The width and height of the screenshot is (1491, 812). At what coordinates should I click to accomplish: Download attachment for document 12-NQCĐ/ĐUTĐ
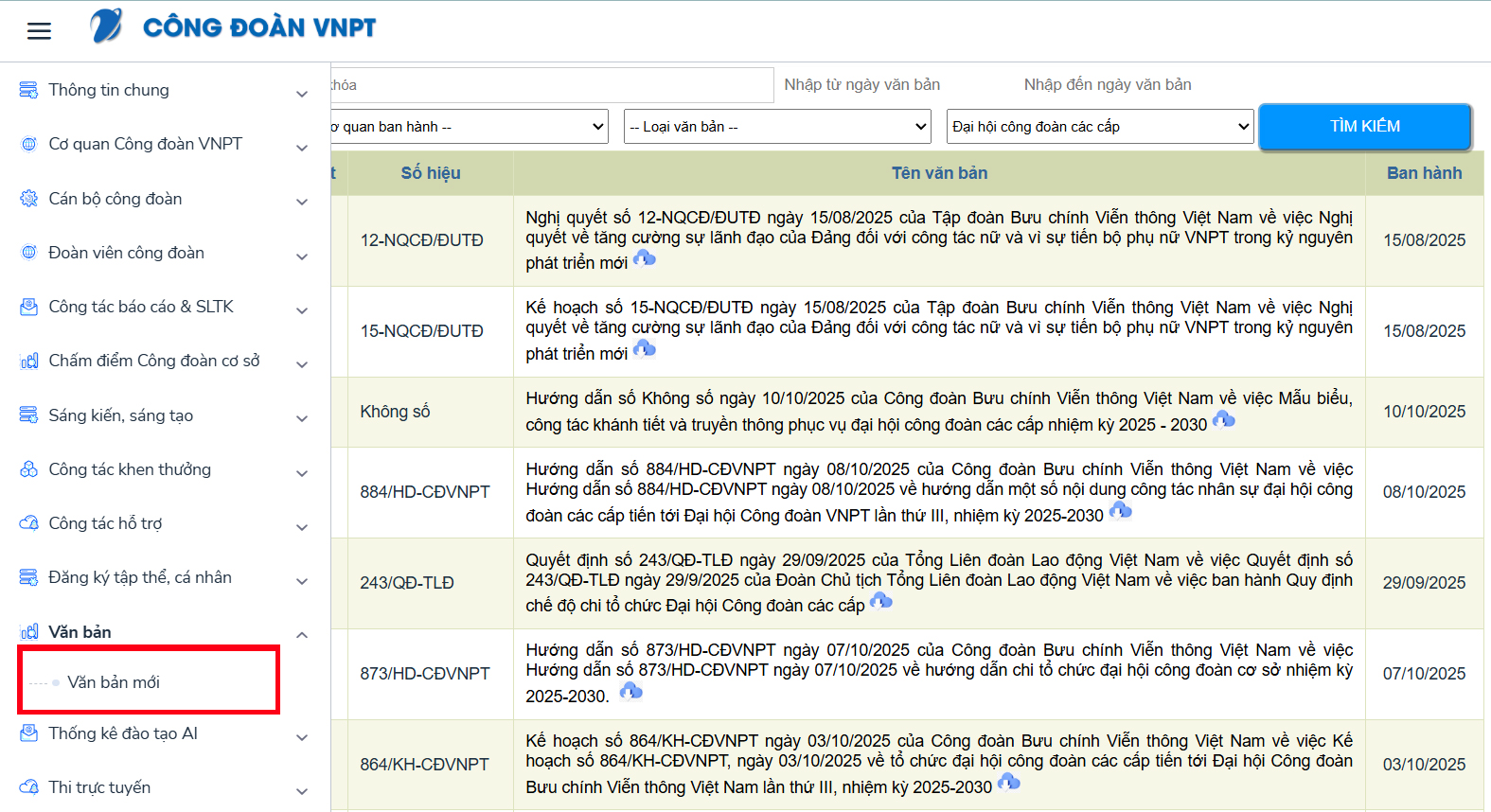coord(645,259)
